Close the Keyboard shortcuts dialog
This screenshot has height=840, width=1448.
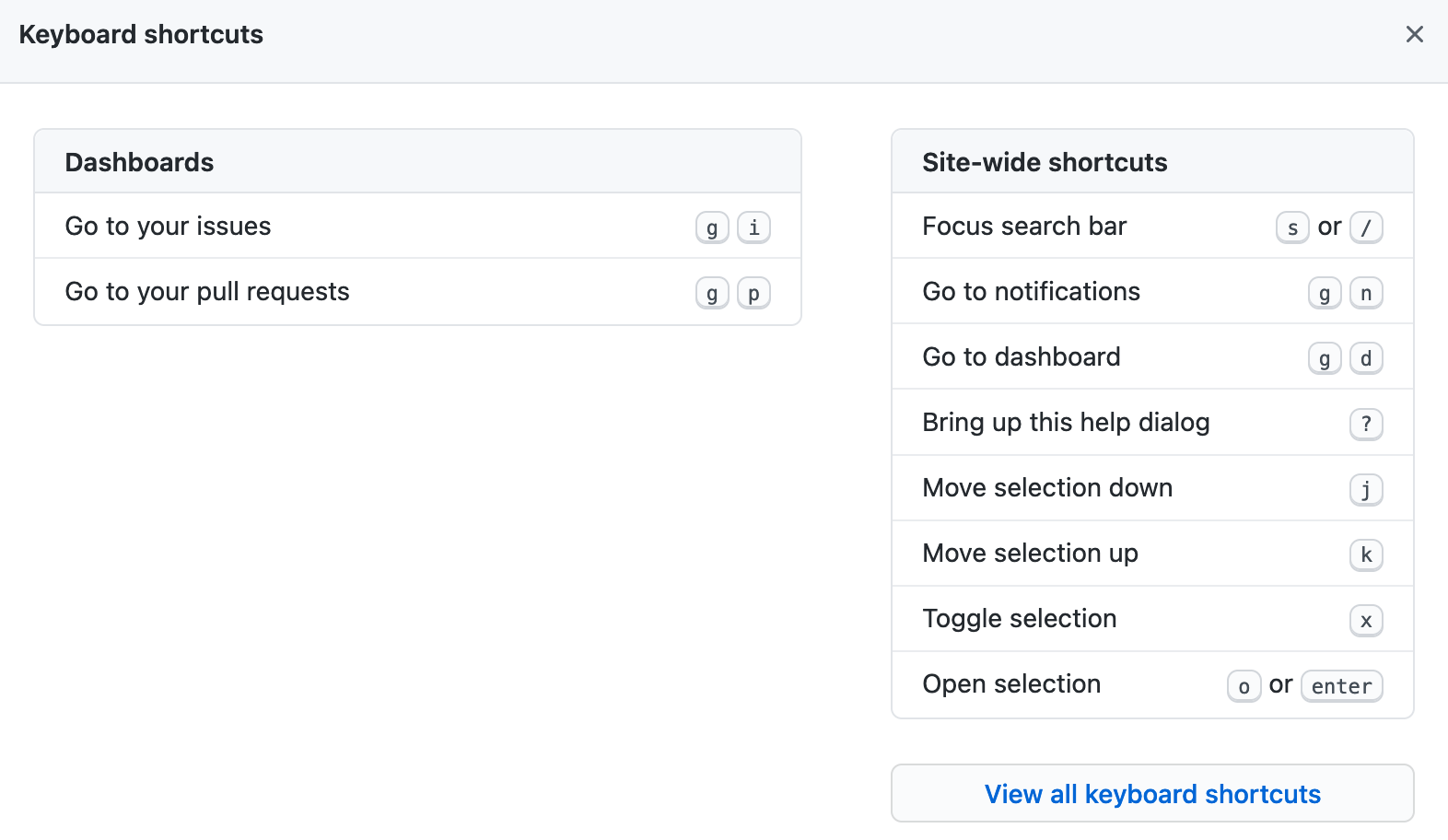[x=1414, y=35]
